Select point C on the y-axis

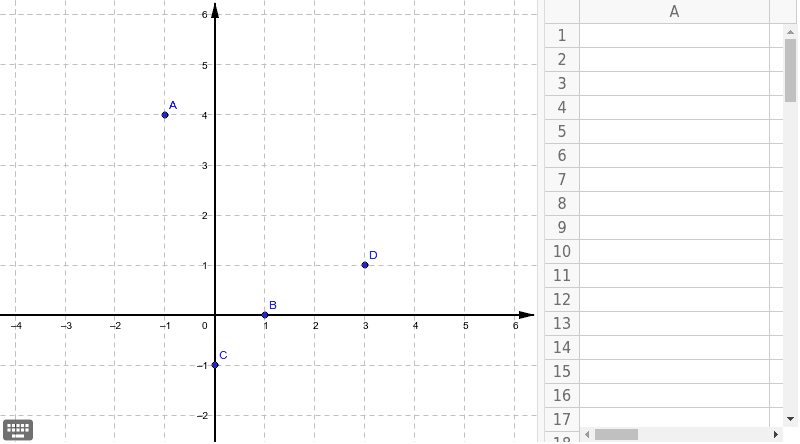(215, 365)
